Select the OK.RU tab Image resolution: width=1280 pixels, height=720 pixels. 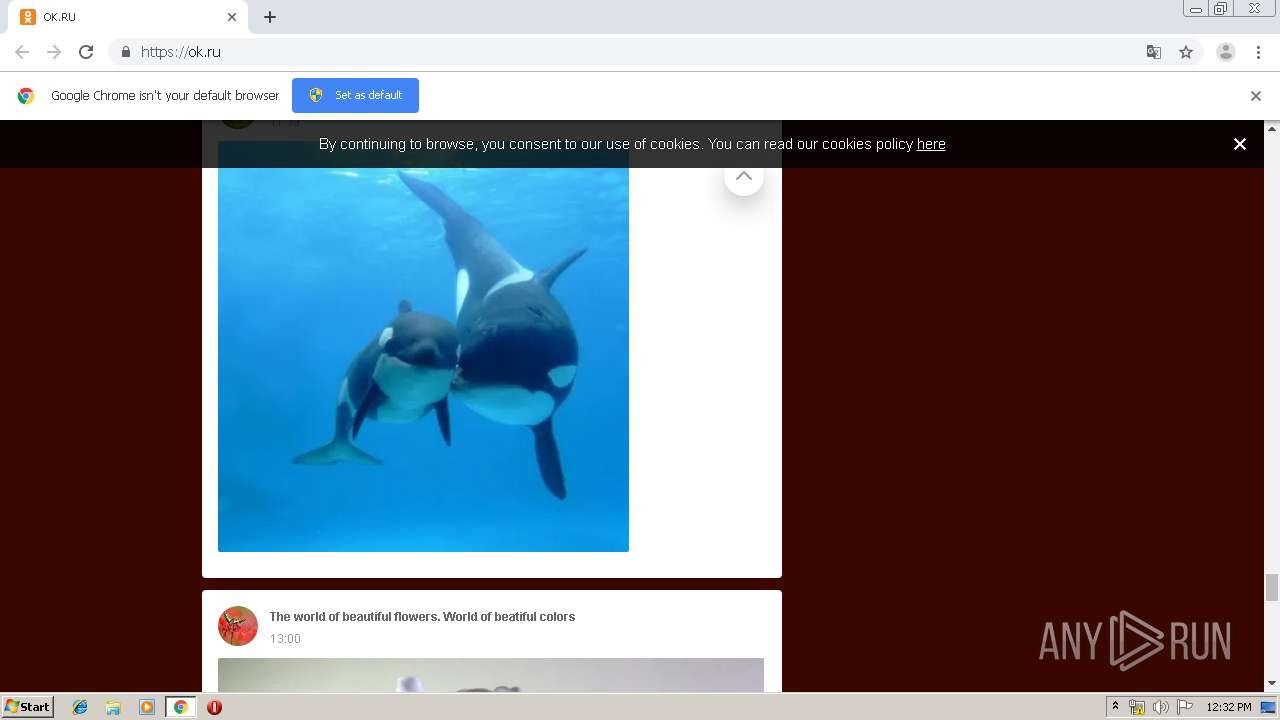point(128,17)
